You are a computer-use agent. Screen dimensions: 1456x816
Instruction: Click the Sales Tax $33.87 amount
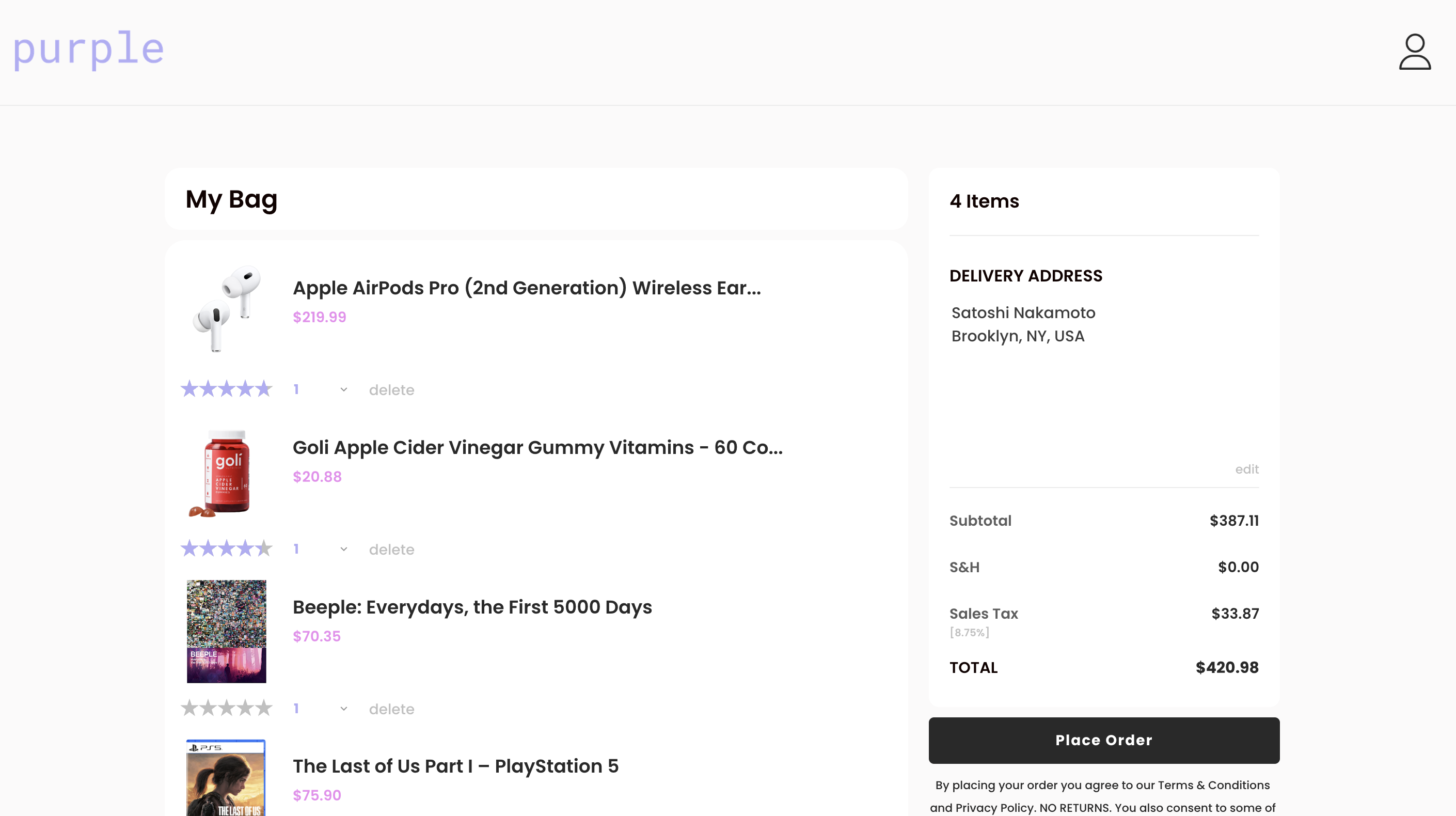1235,614
